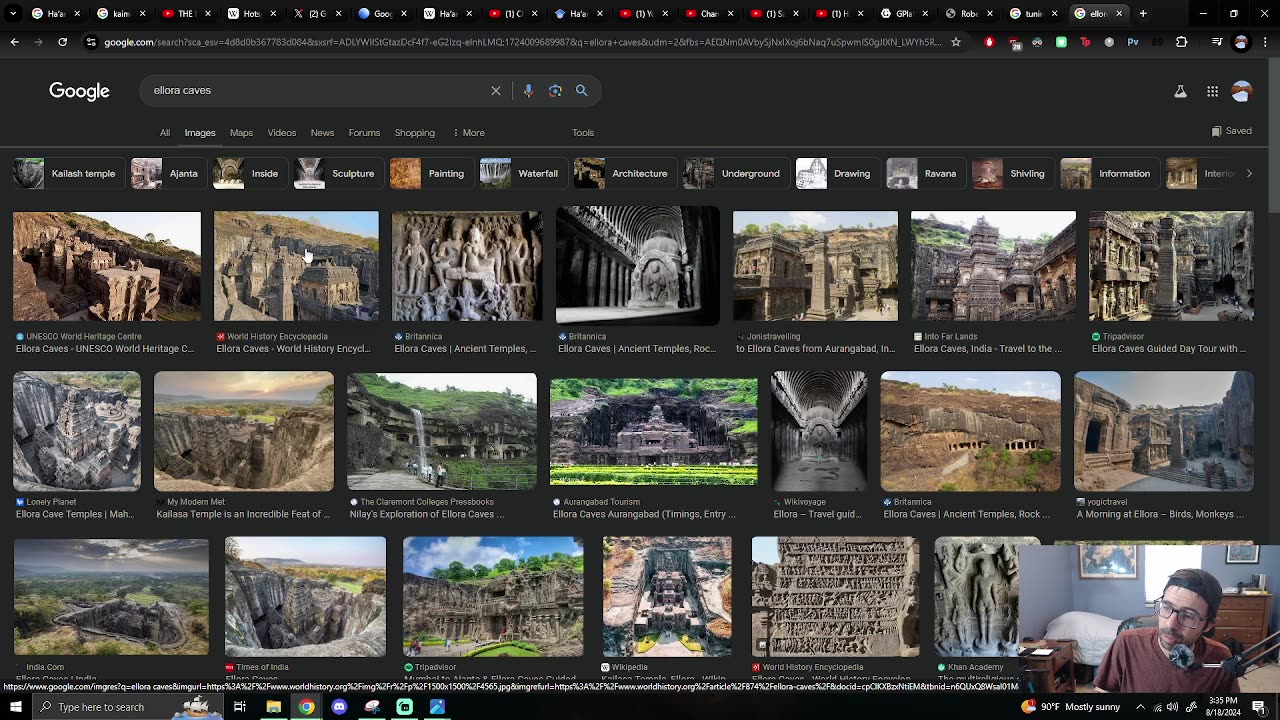Open a new browser tab
Screen dimensions: 1280x720
[x=1143, y=14]
